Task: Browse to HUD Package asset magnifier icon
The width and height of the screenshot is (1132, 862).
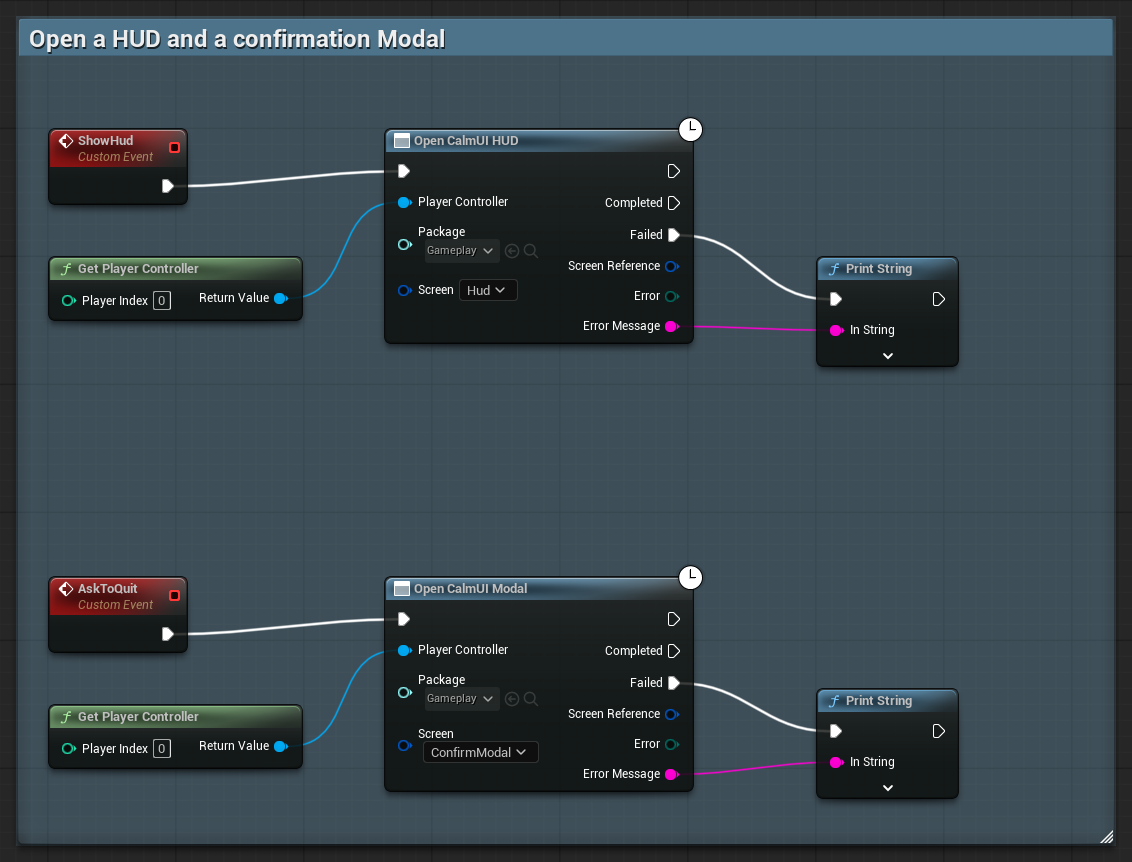Action: (531, 251)
